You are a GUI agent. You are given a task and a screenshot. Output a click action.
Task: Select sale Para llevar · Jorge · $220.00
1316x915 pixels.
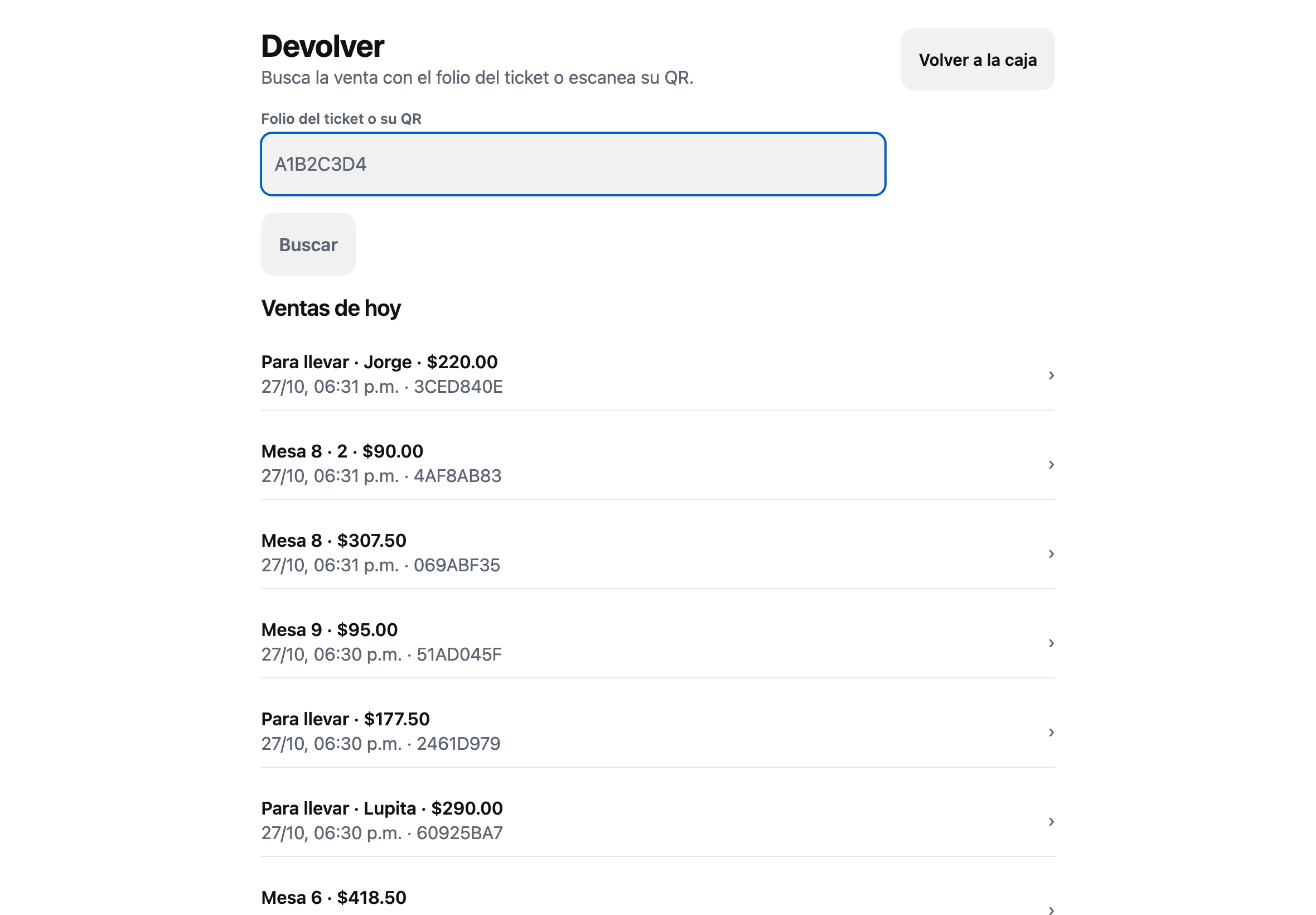[657, 374]
